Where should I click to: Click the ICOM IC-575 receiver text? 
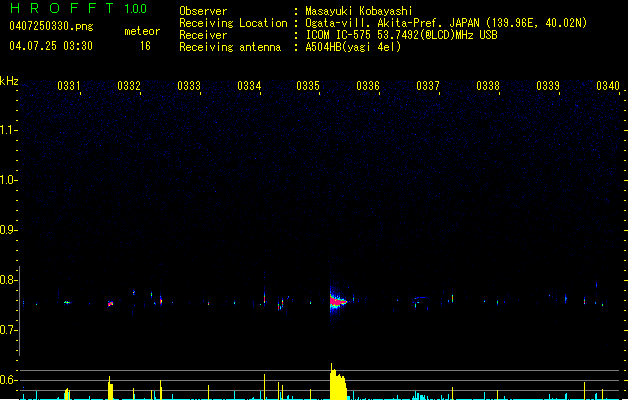pos(401,35)
